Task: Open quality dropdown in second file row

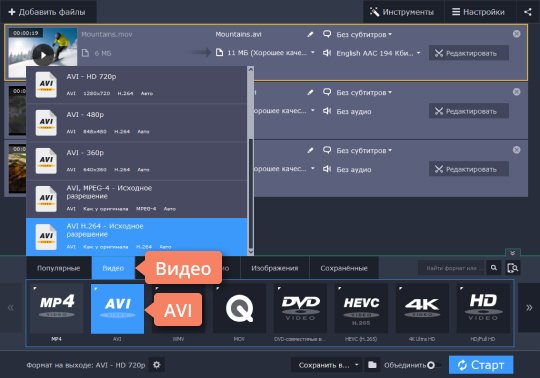Action: (284, 111)
